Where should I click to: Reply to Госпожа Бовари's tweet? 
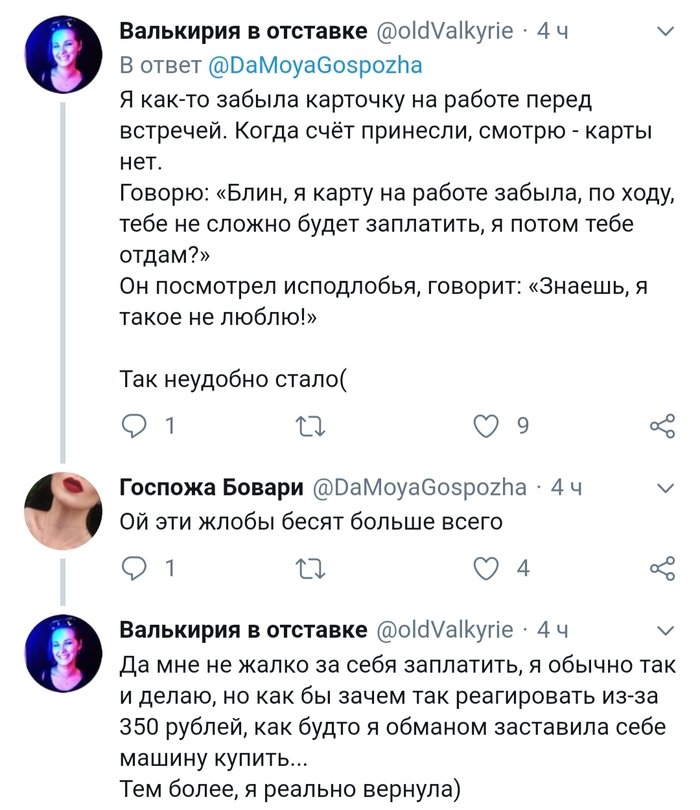pyautogui.click(x=133, y=569)
